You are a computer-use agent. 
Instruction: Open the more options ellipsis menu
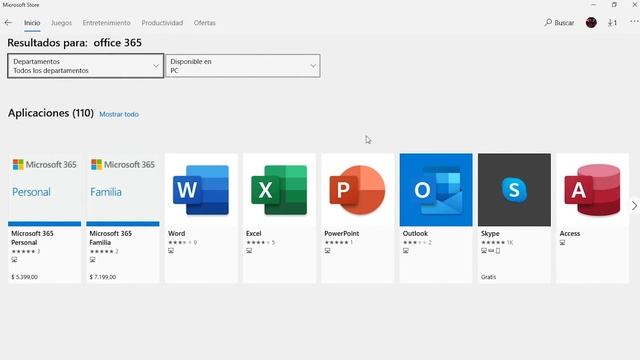click(x=634, y=21)
